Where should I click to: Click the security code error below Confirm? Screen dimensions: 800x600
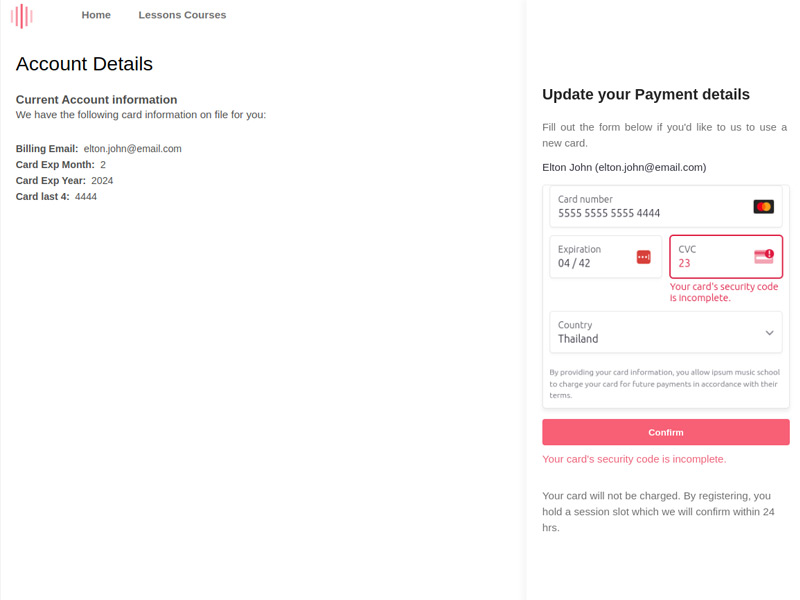tap(634, 459)
